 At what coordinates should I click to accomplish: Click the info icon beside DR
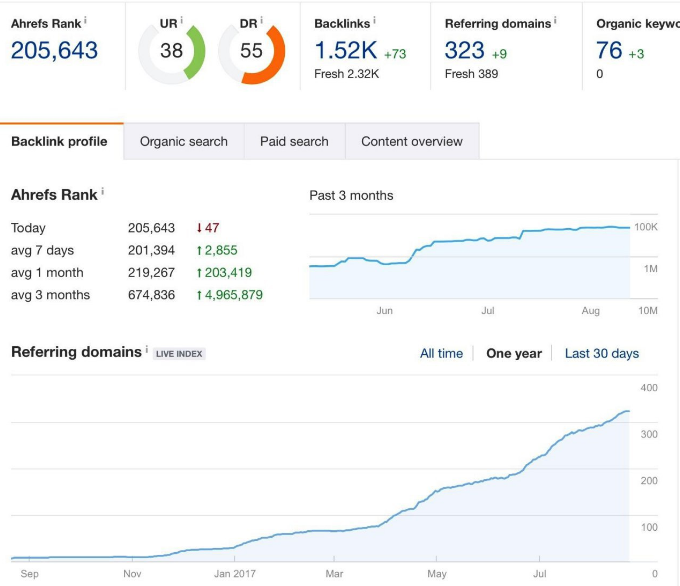click(261, 20)
